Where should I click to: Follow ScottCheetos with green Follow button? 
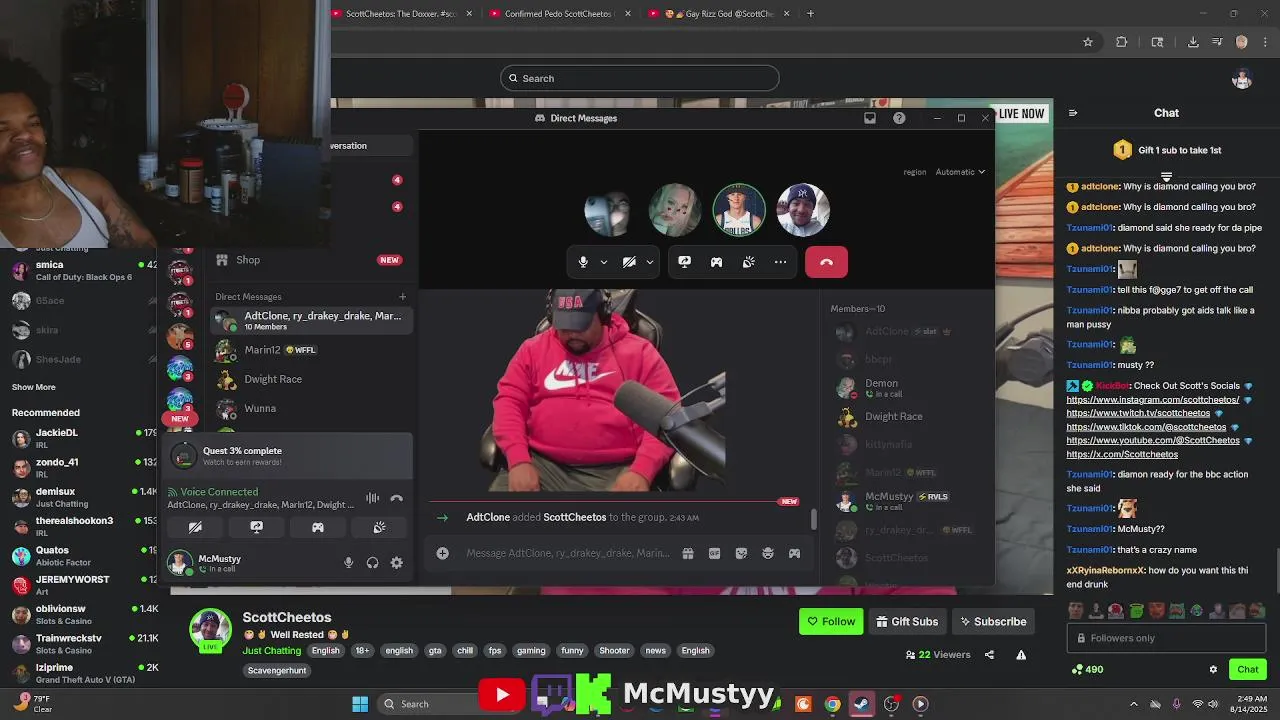point(831,621)
